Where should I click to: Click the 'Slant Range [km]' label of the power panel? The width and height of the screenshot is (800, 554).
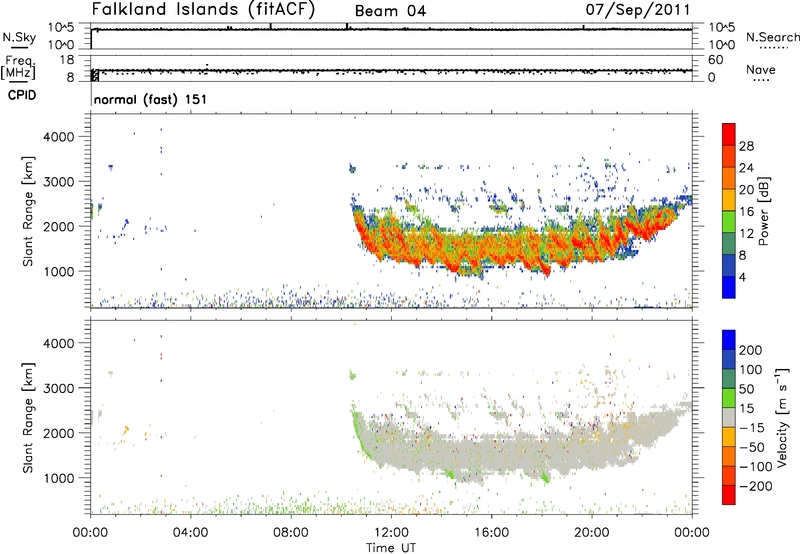(x=28, y=211)
